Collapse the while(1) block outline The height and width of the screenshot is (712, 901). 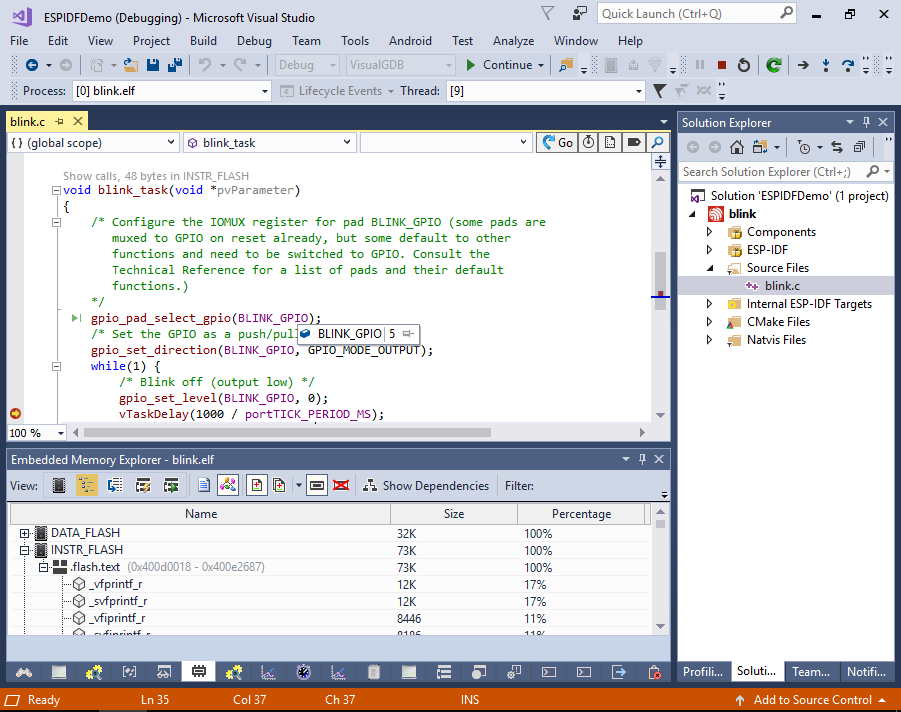[x=56, y=366]
